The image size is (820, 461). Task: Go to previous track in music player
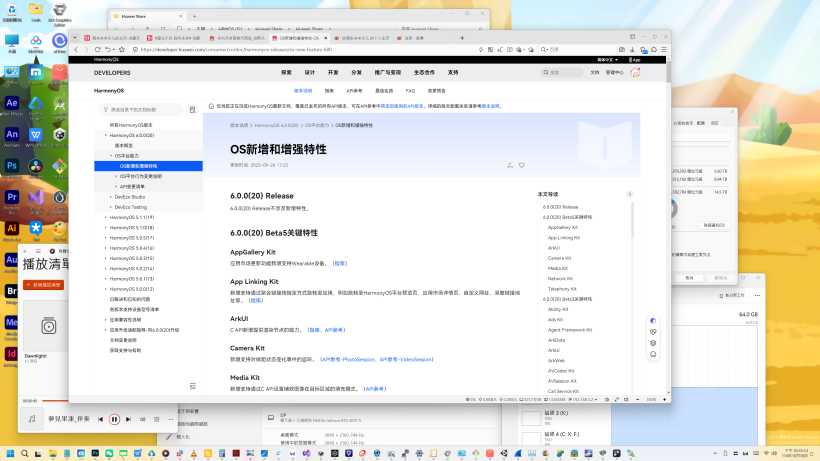point(100,419)
